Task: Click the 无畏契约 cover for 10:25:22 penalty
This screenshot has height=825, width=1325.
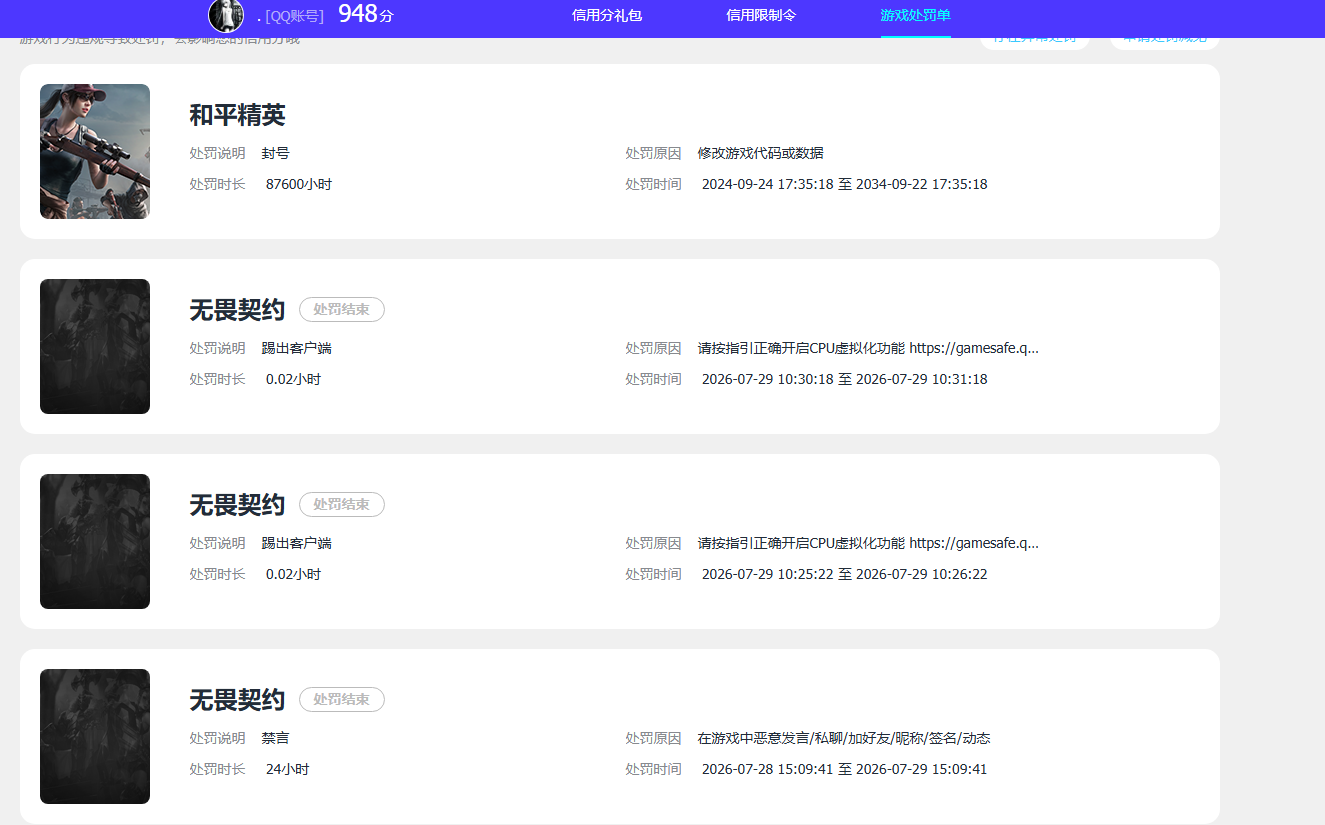Action: pyautogui.click(x=95, y=541)
